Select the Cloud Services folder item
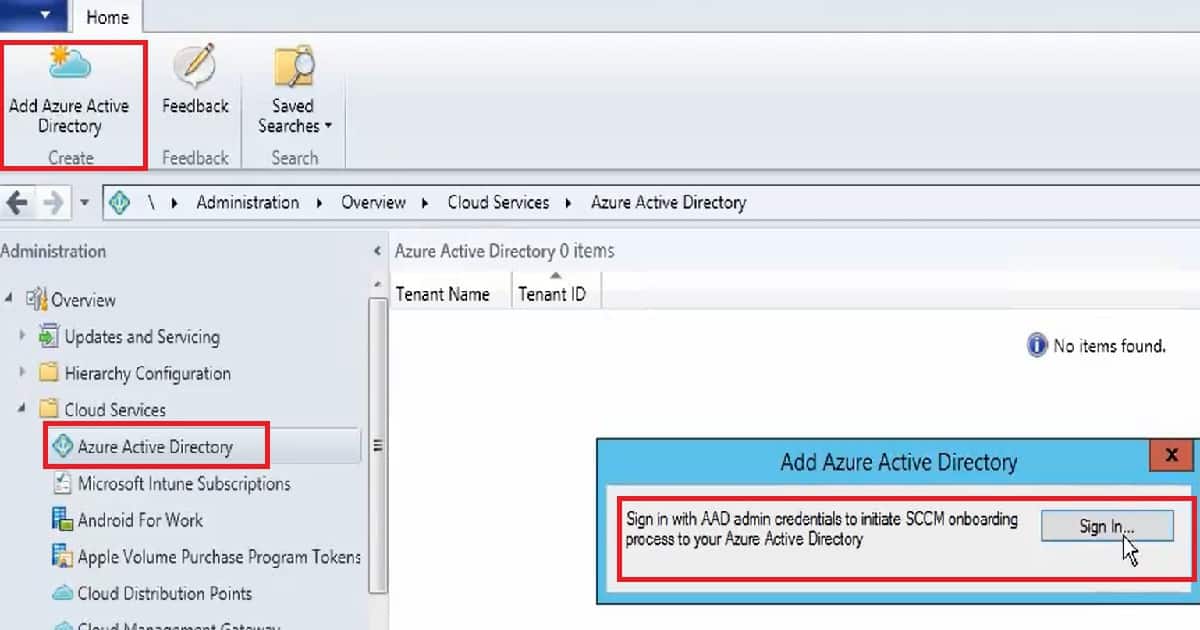This screenshot has height=630, width=1200. point(115,409)
